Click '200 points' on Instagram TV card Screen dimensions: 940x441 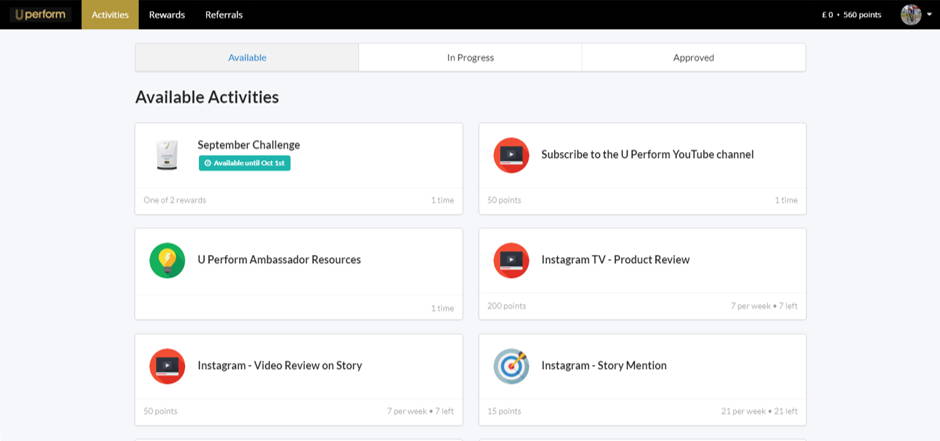click(507, 306)
